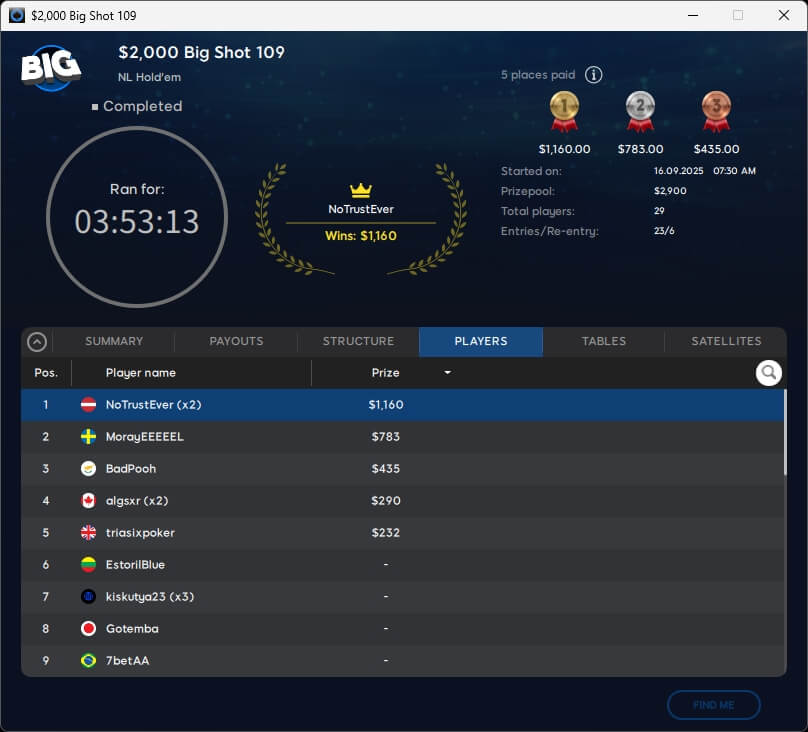
Task: Click the Canada flag beside algsxr
Action: tap(88, 501)
